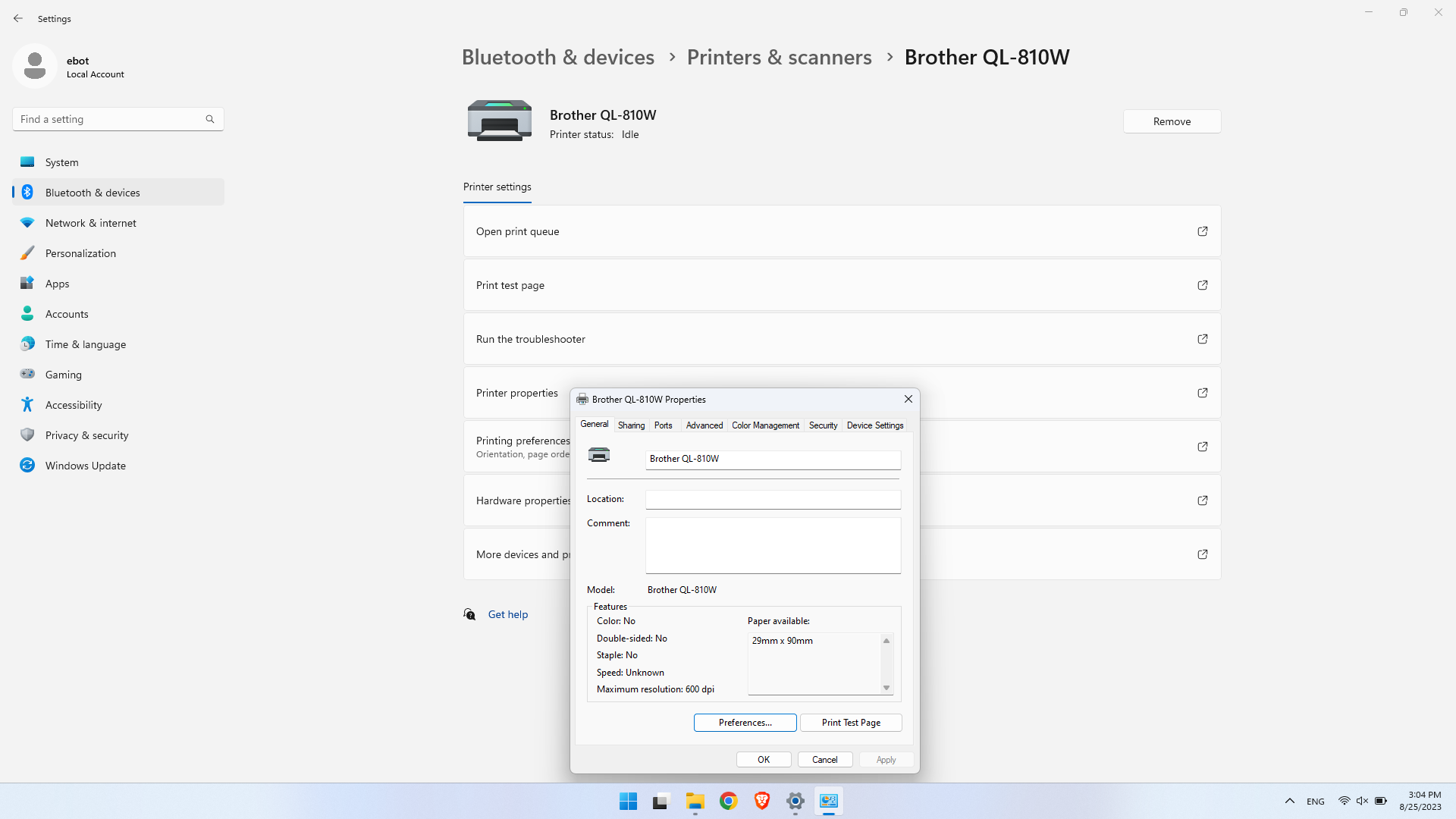The image size is (1456, 819).
Task: Open the Printer settings tab
Action: 497,187
